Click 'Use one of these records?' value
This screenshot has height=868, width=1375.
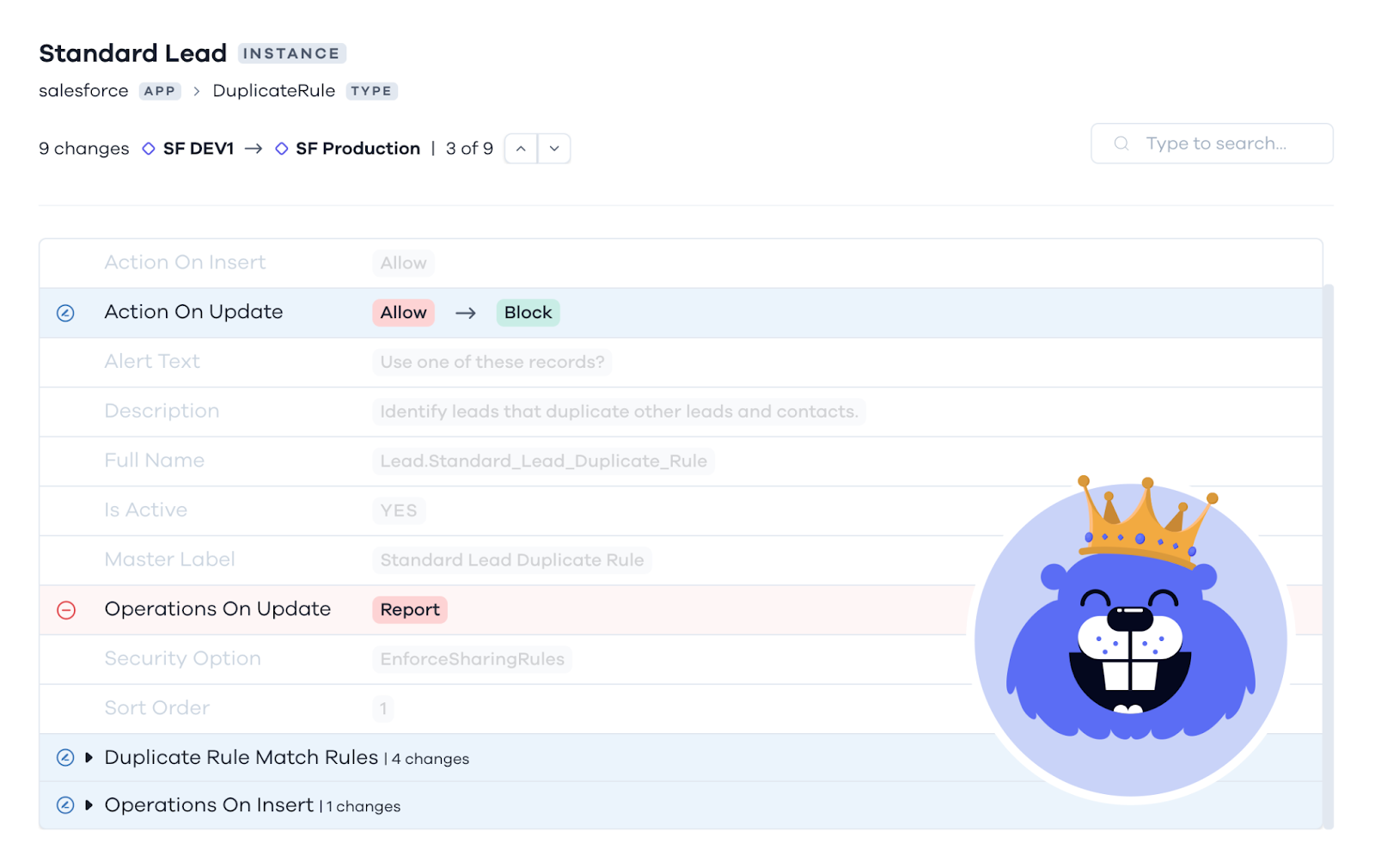[492, 363]
